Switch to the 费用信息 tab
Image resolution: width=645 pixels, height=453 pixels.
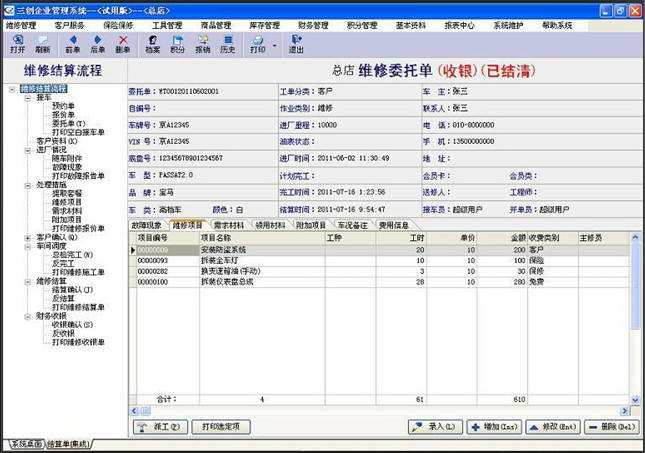tap(394, 225)
